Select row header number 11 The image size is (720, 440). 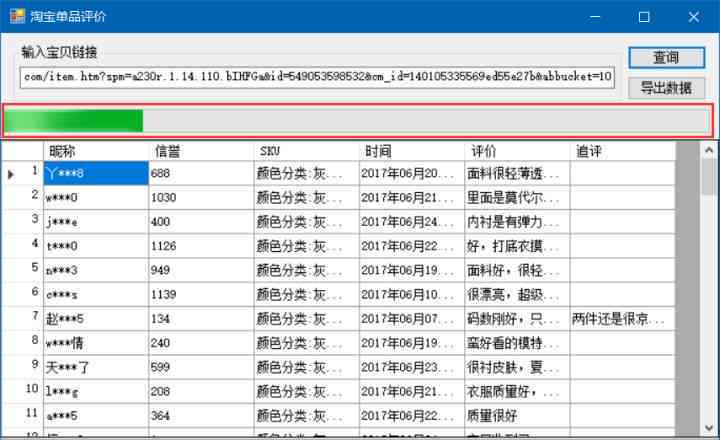22,416
